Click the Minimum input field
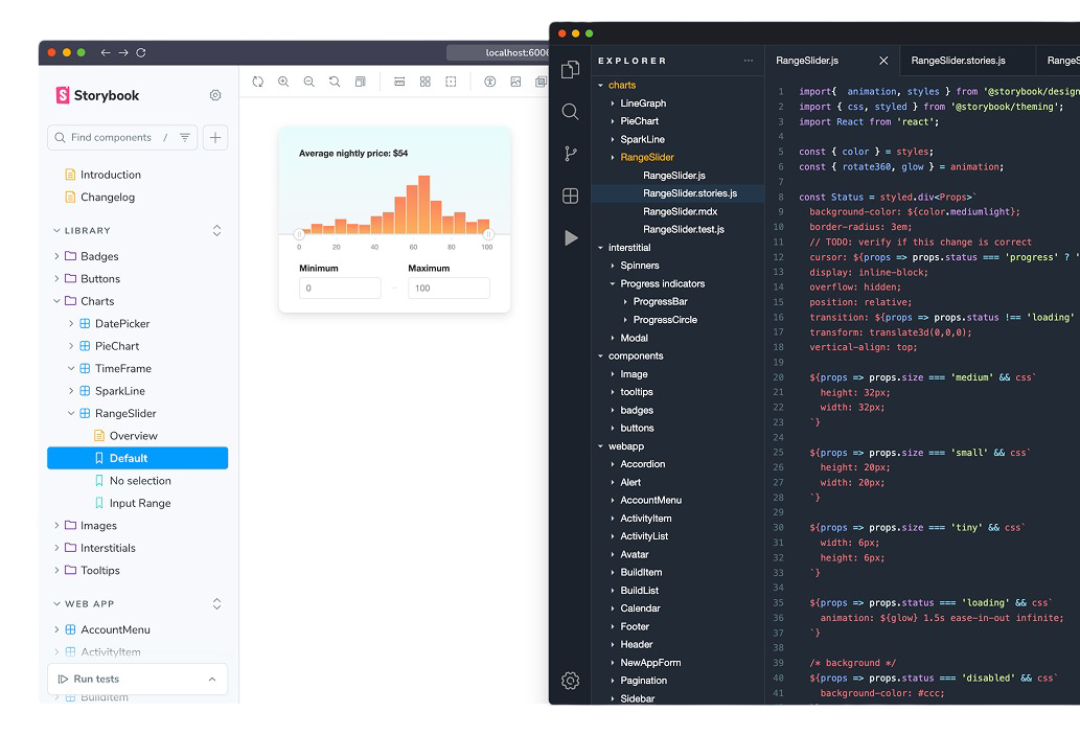Image resolution: width=1080 pixels, height=731 pixels. (x=340, y=288)
